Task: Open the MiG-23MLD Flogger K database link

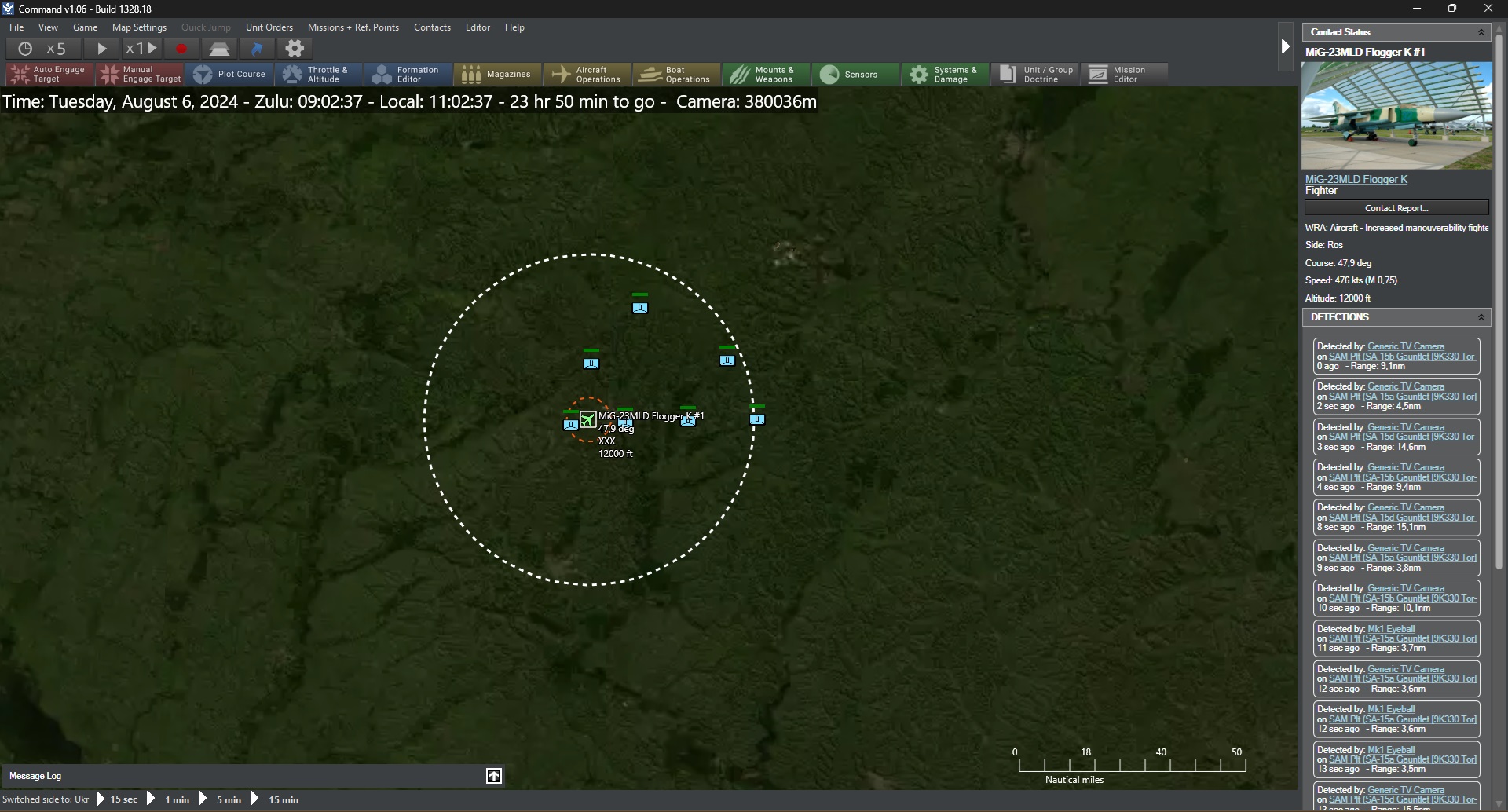Action: 1356,179
